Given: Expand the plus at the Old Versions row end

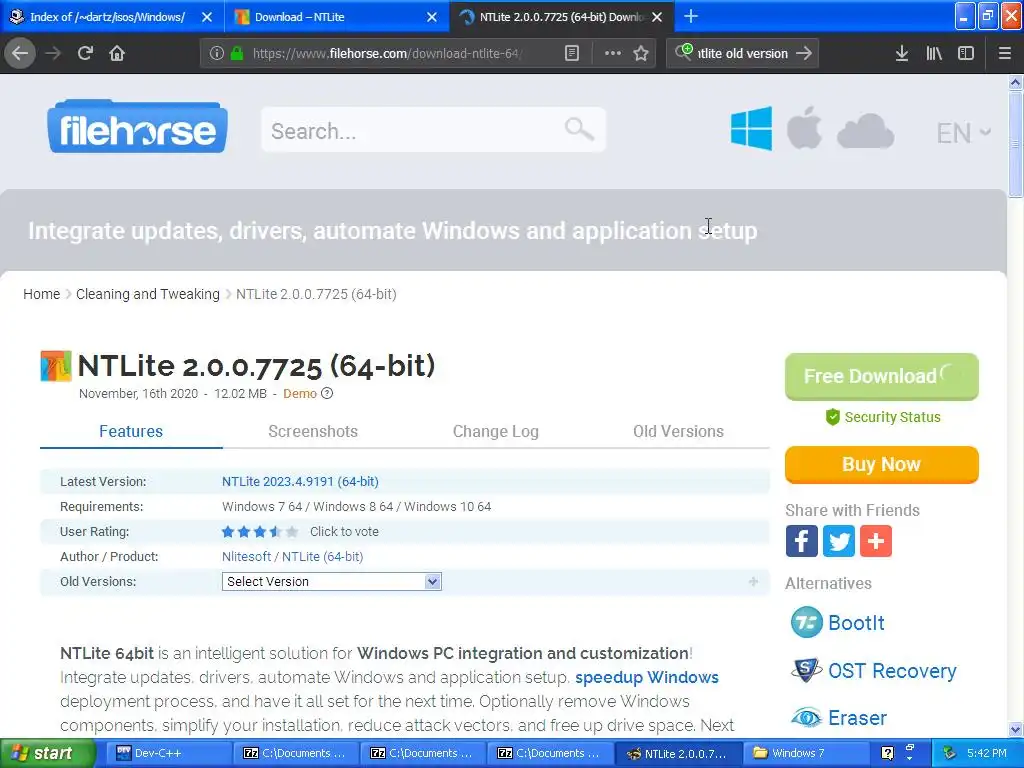Looking at the screenshot, I should click(x=753, y=581).
